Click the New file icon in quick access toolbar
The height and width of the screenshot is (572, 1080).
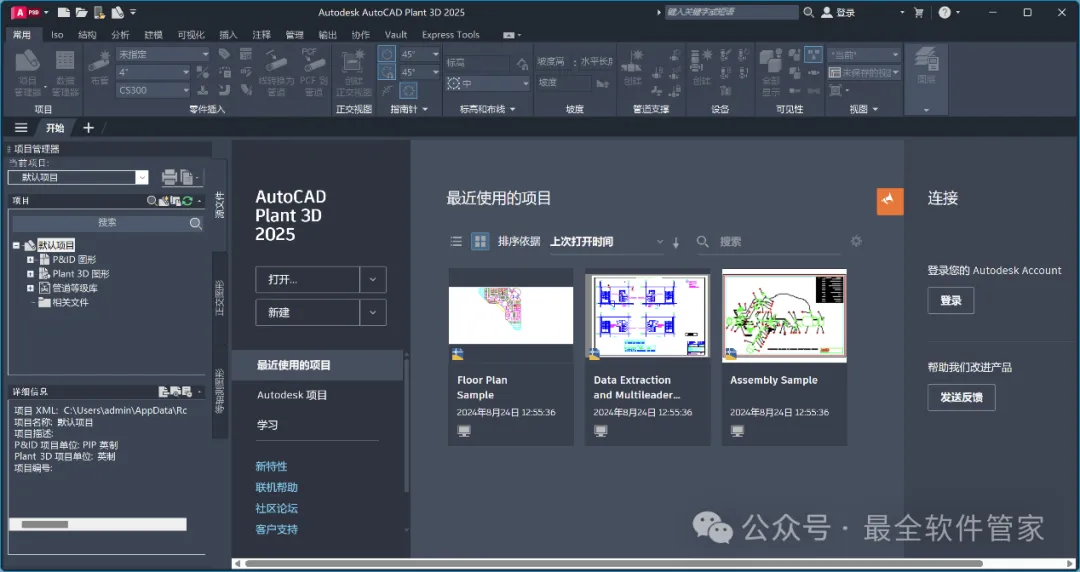coord(63,12)
